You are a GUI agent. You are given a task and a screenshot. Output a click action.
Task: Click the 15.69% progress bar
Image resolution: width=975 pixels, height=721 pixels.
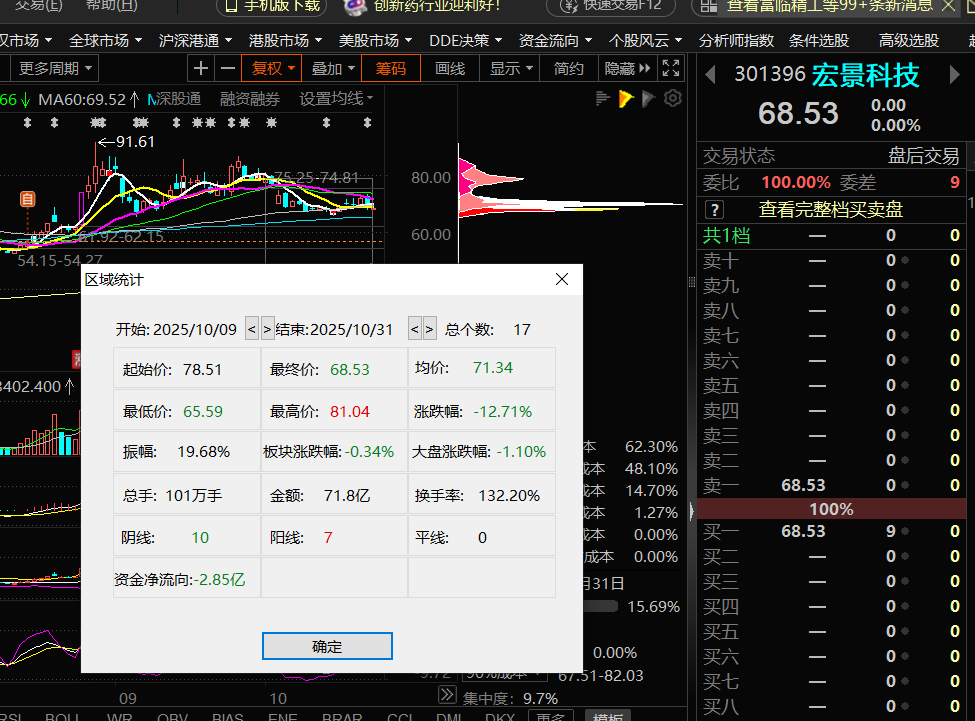pos(601,606)
